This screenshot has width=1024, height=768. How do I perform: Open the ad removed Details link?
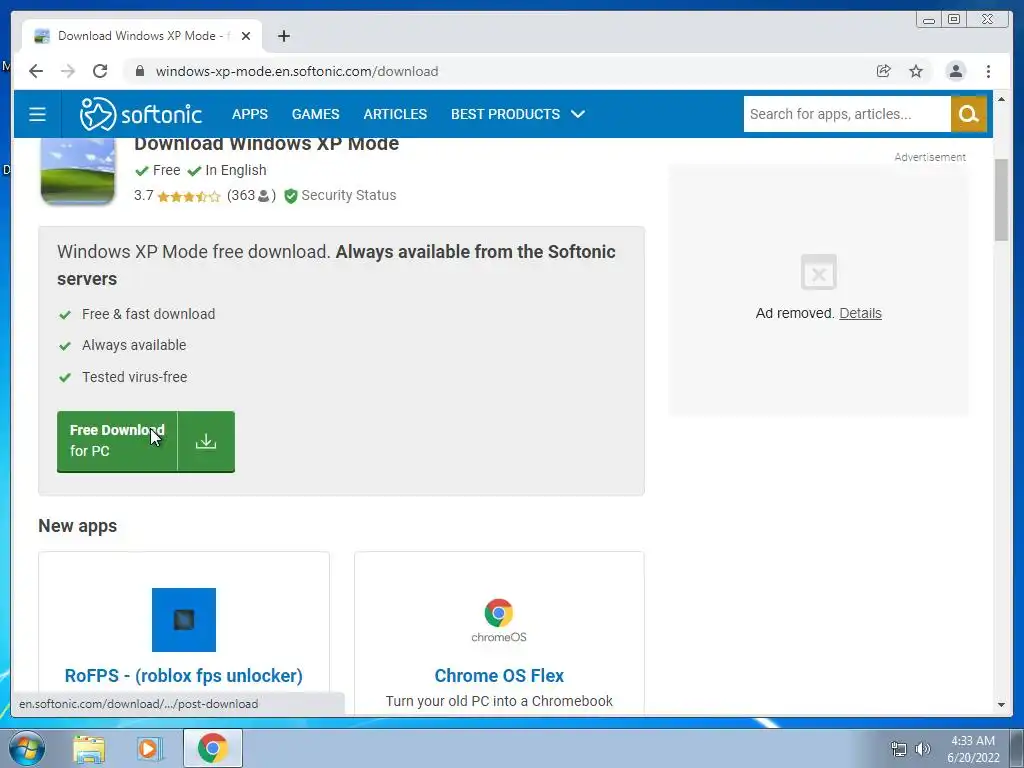pyautogui.click(x=860, y=313)
